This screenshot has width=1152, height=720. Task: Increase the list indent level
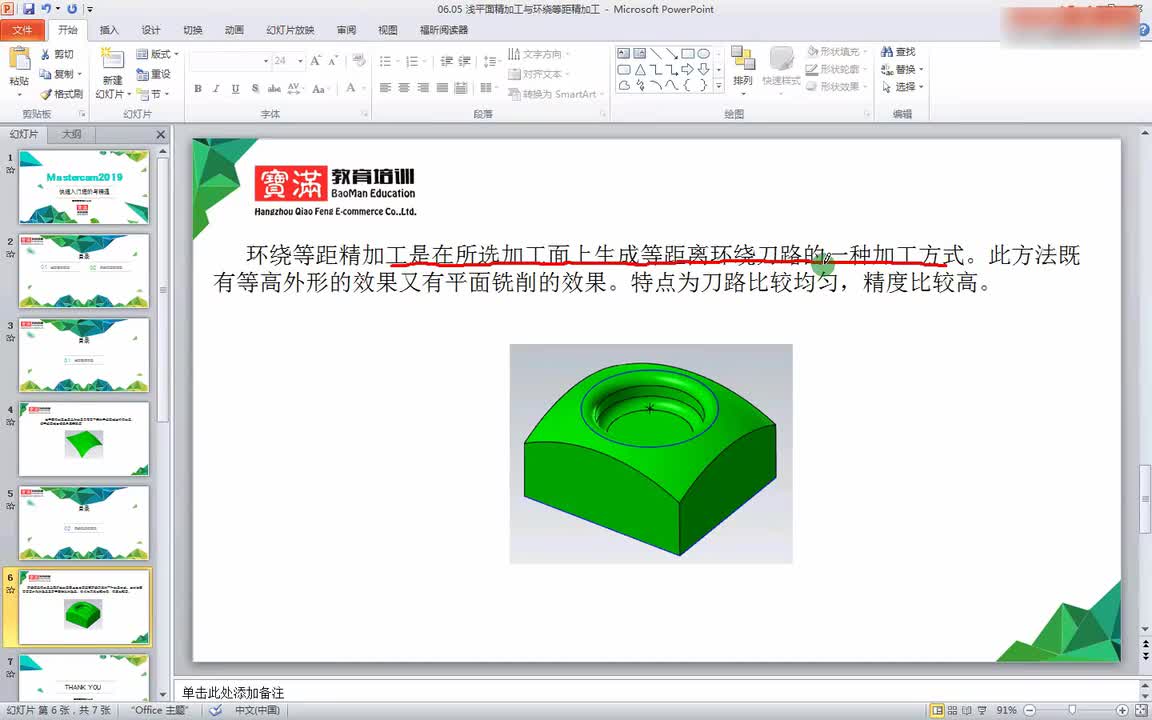coord(465,61)
